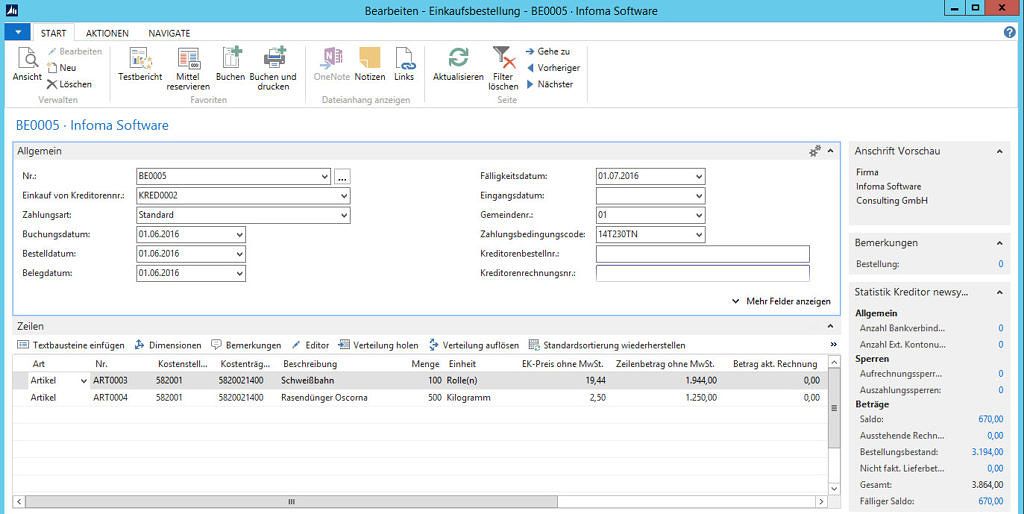The image size is (1024, 514).
Task: Switch to the START tab
Action: point(54,33)
